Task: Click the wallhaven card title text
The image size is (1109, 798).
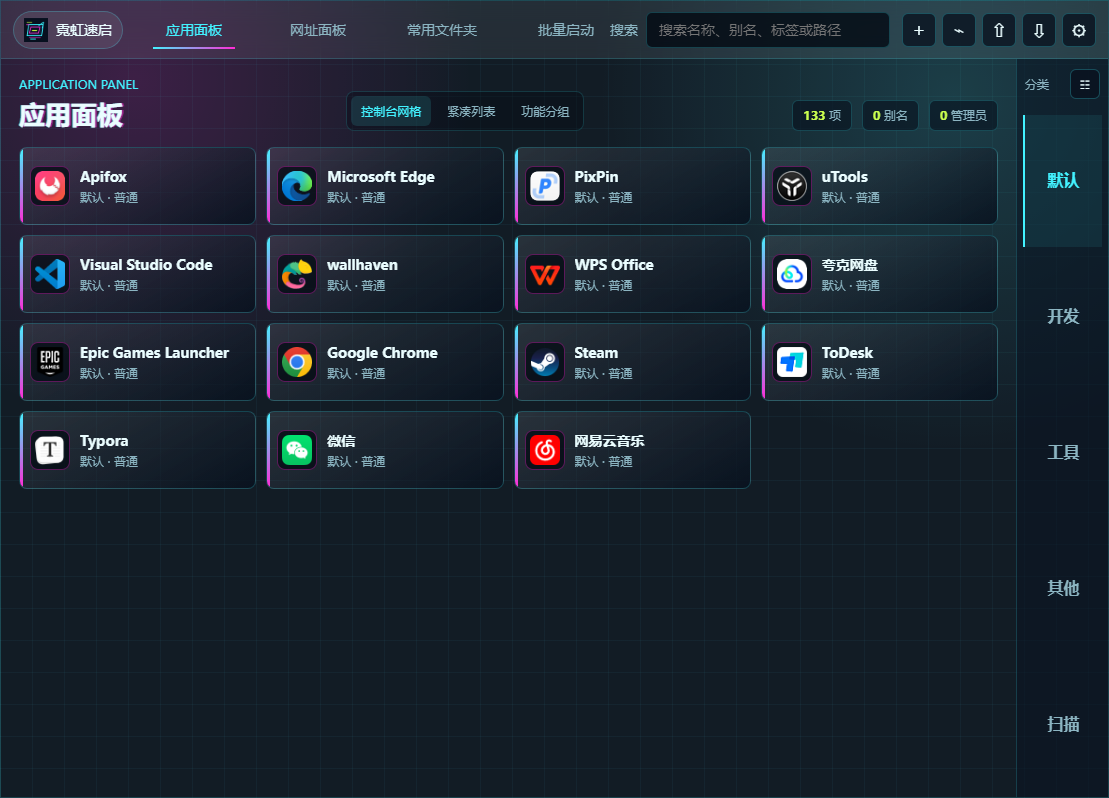Action: coord(362,265)
